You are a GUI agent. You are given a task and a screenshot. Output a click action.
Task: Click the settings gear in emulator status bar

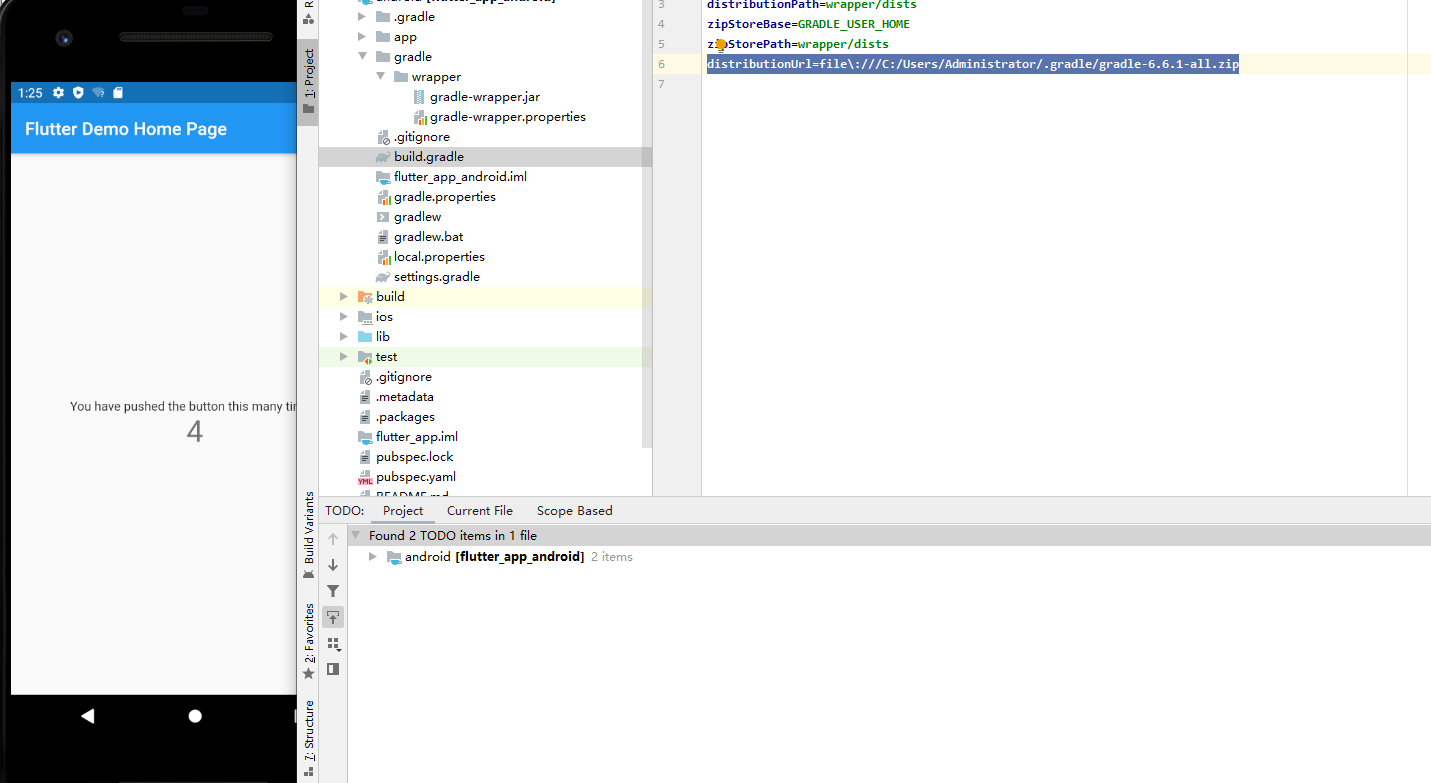pyautogui.click(x=58, y=93)
